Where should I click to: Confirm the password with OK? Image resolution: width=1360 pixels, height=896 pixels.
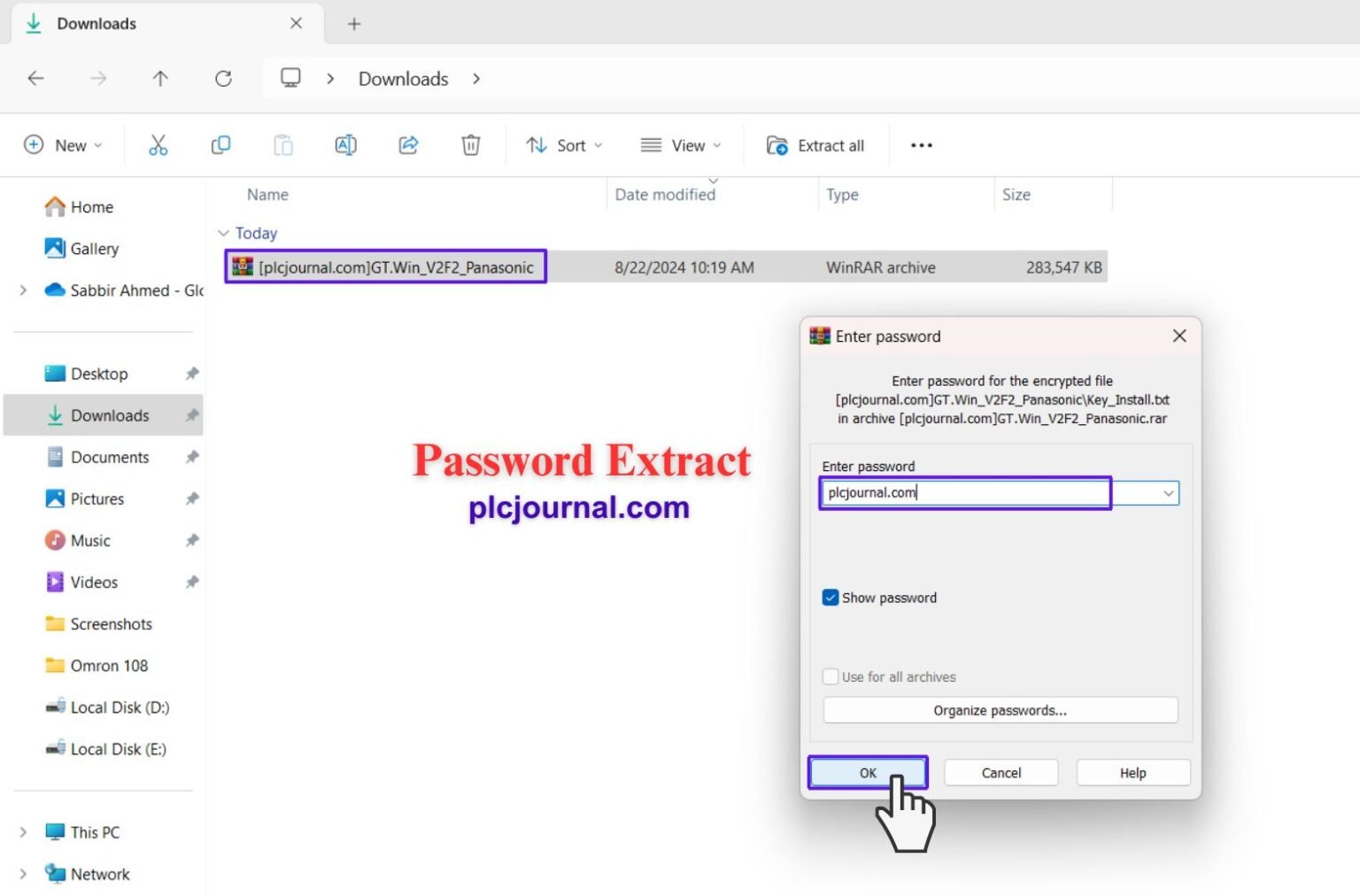point(868,773)
